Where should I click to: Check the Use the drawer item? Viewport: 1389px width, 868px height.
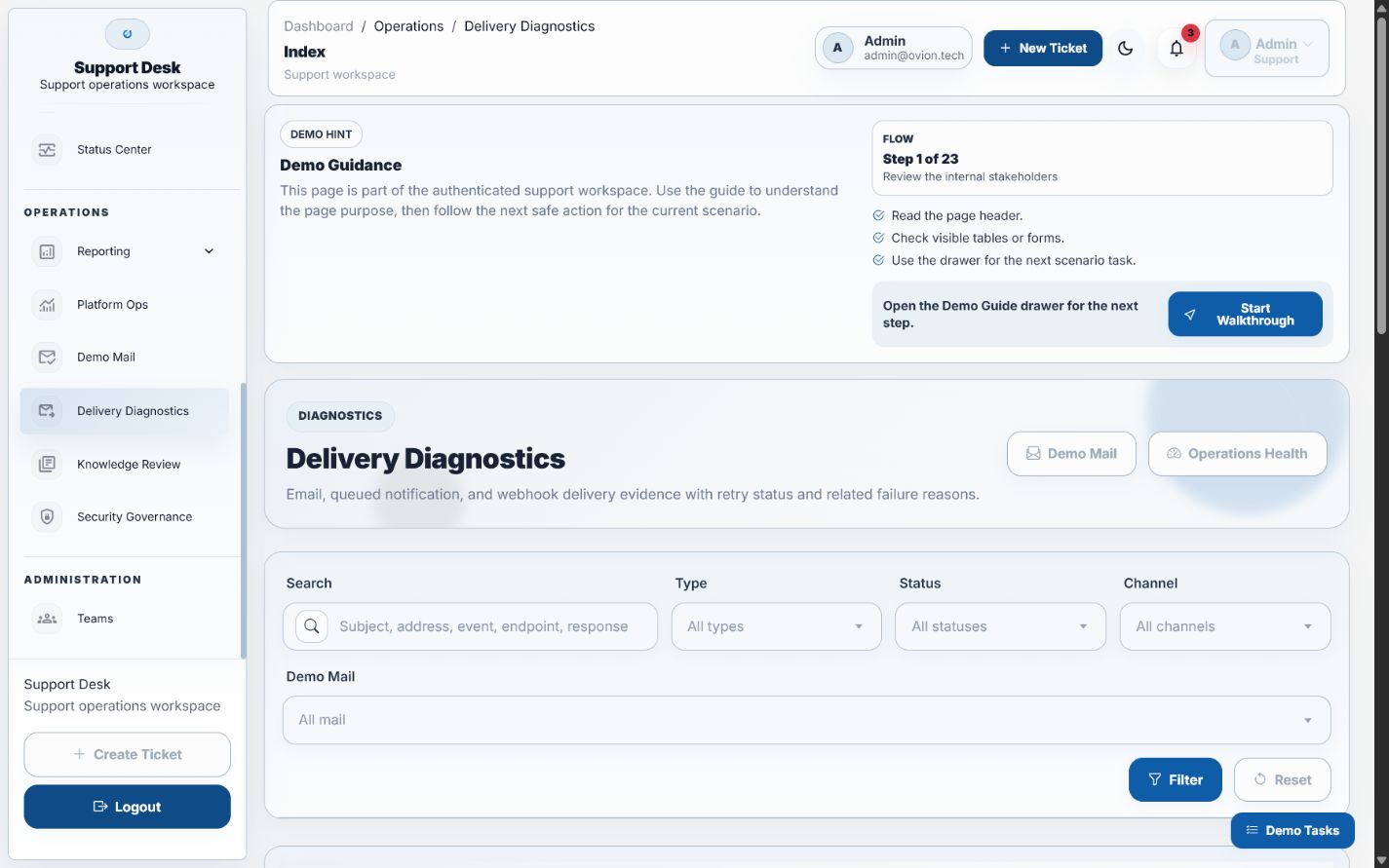(x=1004, y=261)
